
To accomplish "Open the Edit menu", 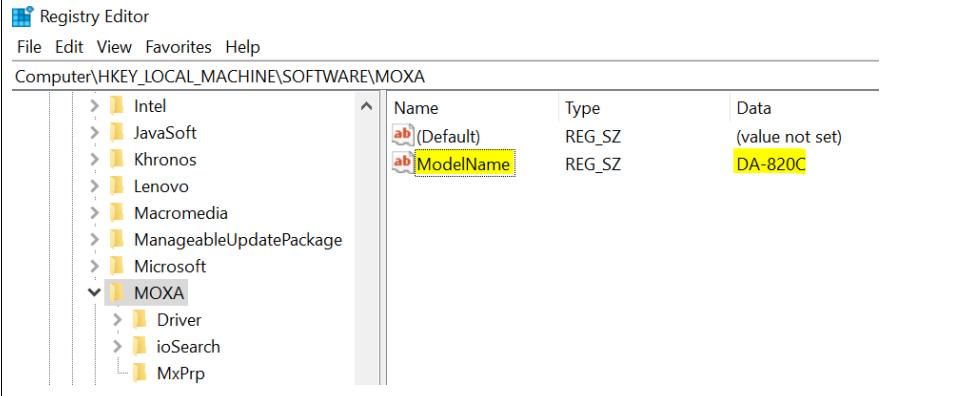I will click(69, 47).
